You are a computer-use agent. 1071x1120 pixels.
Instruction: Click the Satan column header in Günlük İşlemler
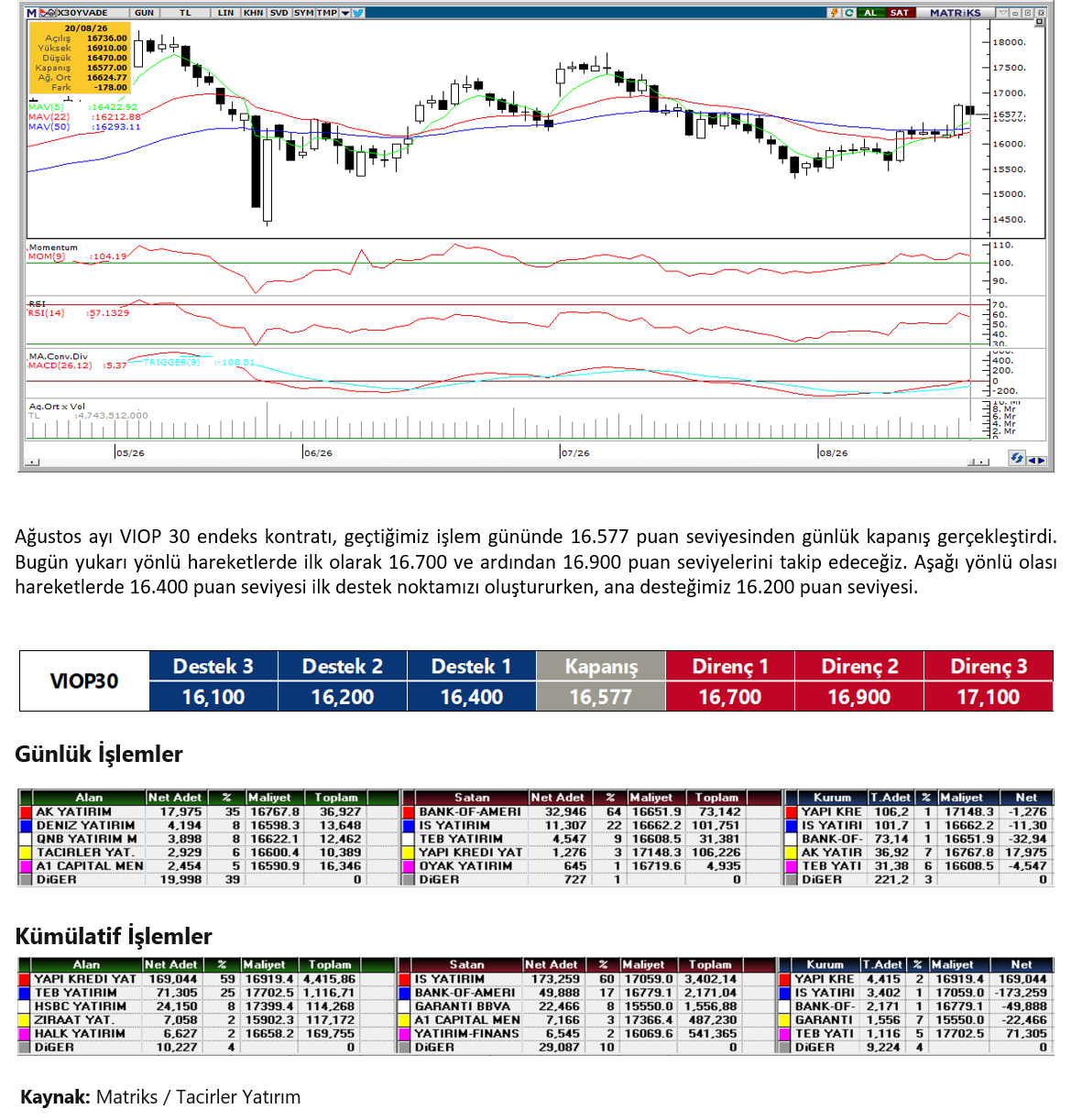(472, 798)
